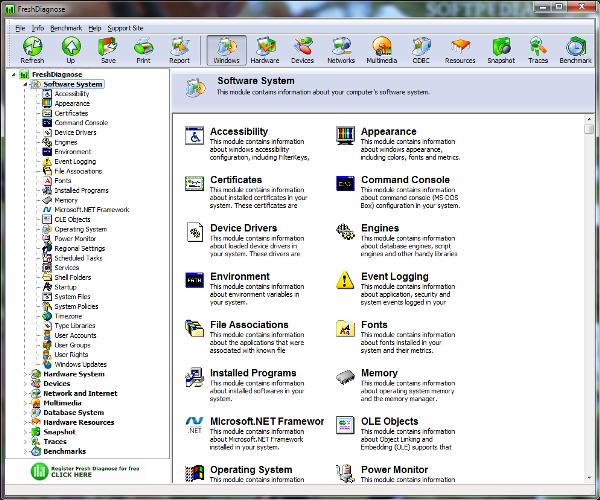Open the Power Monitor heading link
This screenshot has height=500, width=600.
pyautogui.click(x=395, y=469)
